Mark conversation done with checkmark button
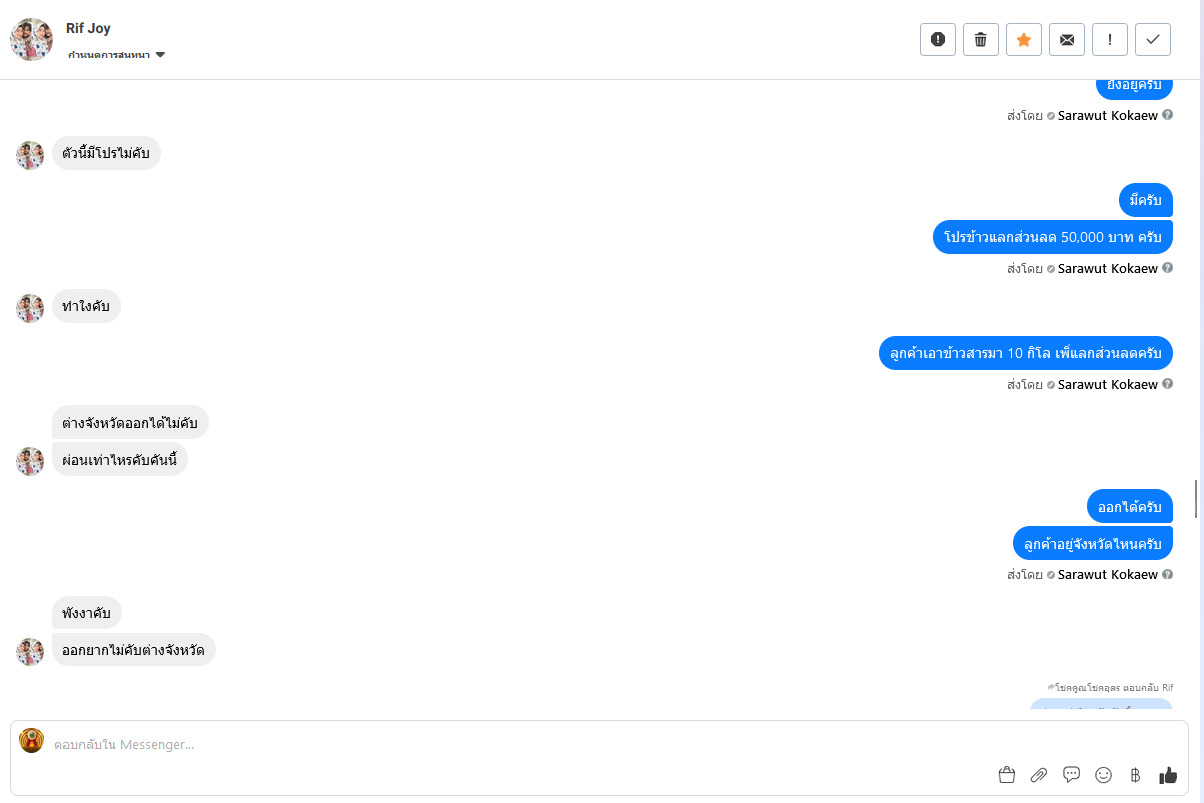The width and height of the screenshot is (1204, 803). click(x=1153, y=39)
